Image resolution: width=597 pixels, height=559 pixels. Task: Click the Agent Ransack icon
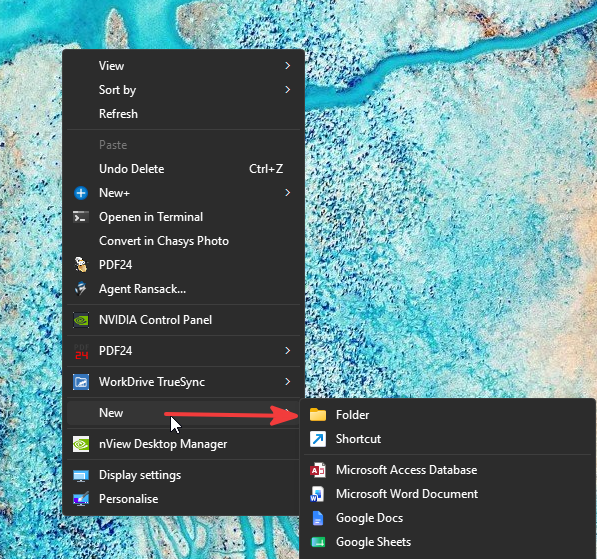81,289
